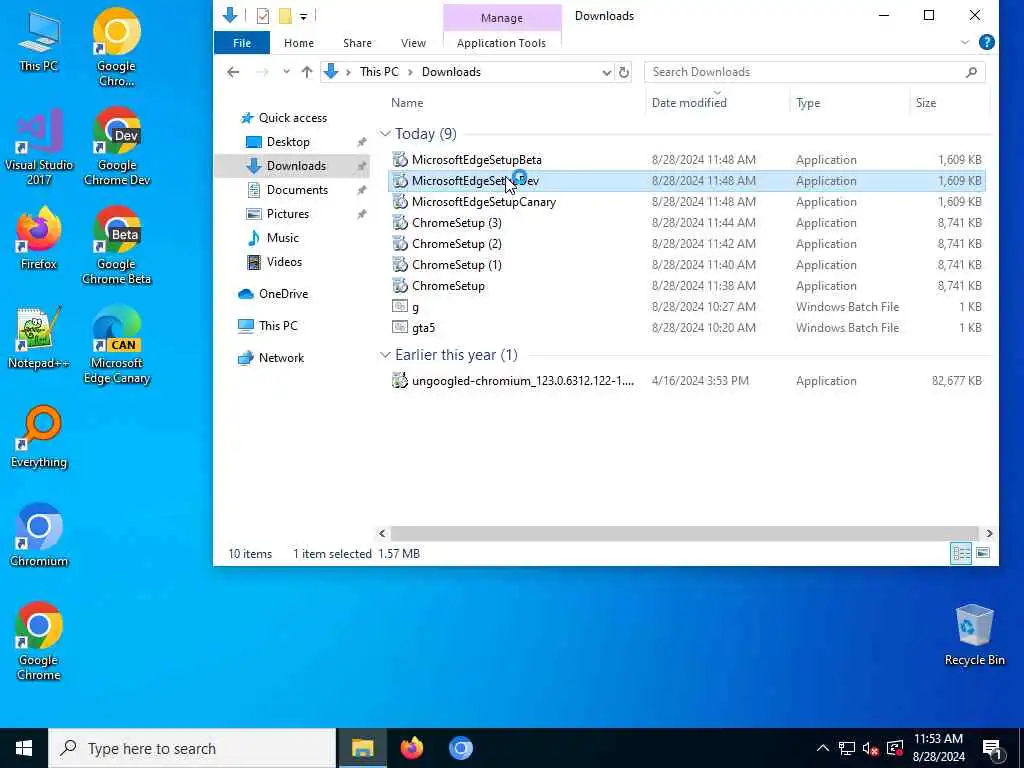The image size is (1024, 768).
Task: Open the This PC desktop icon
Action: point(39,40)
